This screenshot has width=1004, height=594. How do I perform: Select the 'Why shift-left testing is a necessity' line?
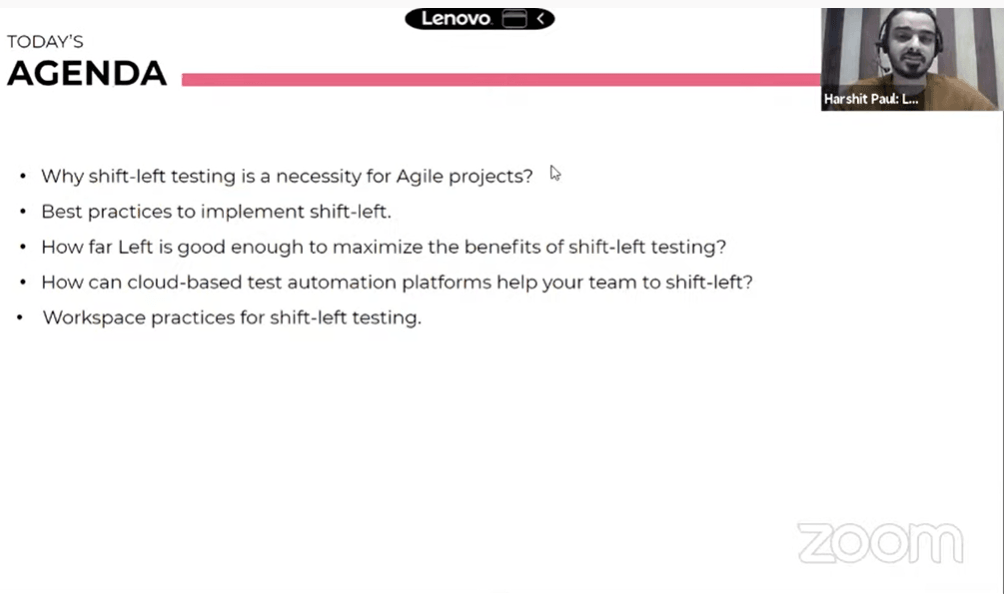point(287,177)
